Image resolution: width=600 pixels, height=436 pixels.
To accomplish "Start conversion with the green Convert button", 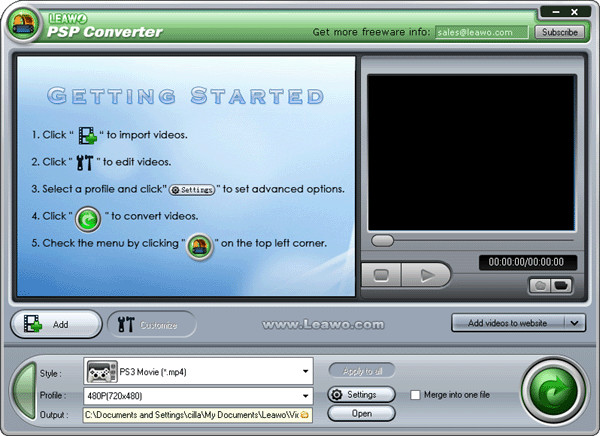I will [553, 390].
